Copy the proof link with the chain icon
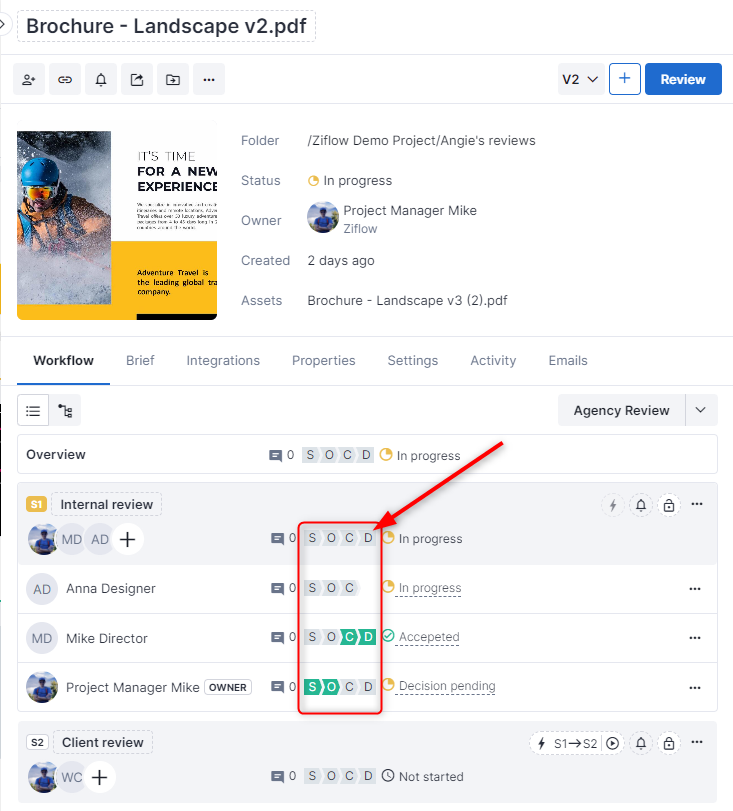 [65, 80]
